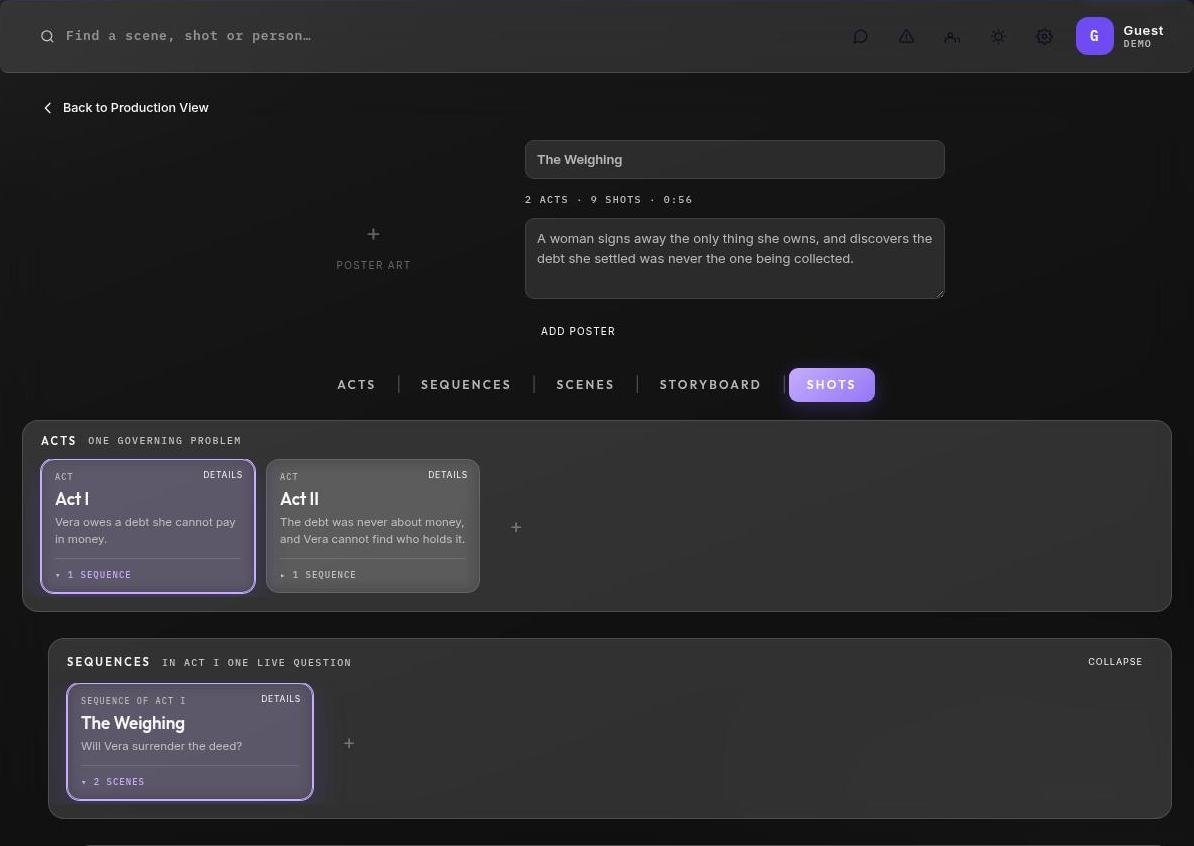Screen dimensions: 1194x846
Task: Click the Add Poster button
Action: point(578,331)
